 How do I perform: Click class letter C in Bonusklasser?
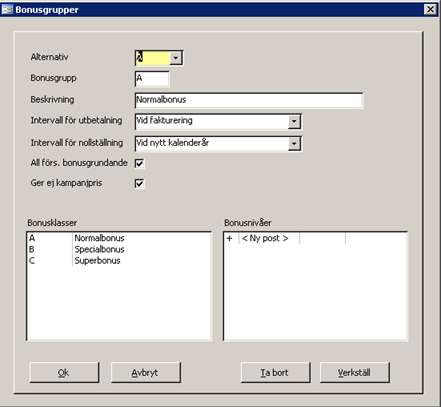point(32,261)
